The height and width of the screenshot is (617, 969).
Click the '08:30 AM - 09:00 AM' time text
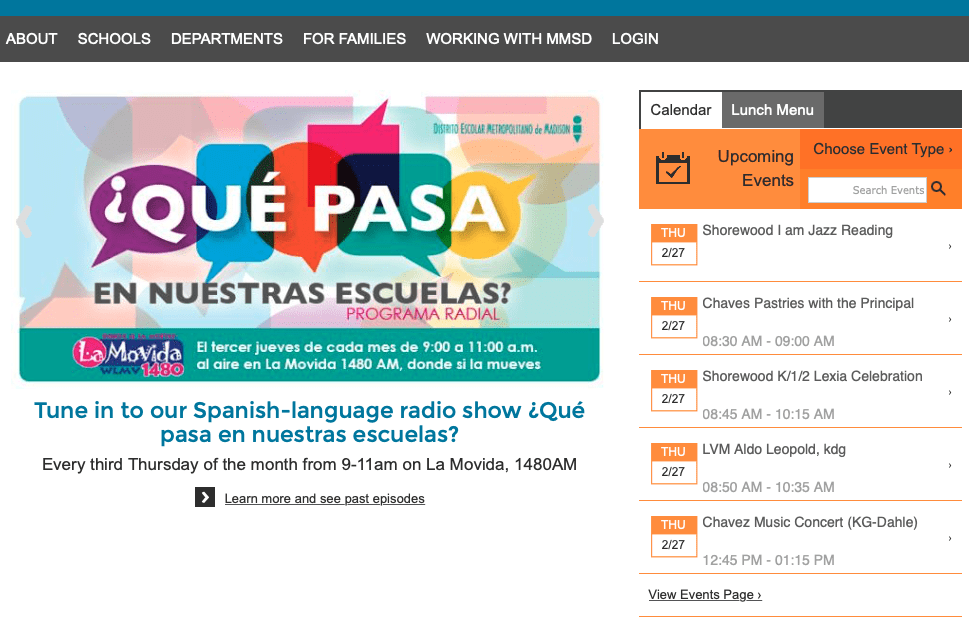click(768, 341)
